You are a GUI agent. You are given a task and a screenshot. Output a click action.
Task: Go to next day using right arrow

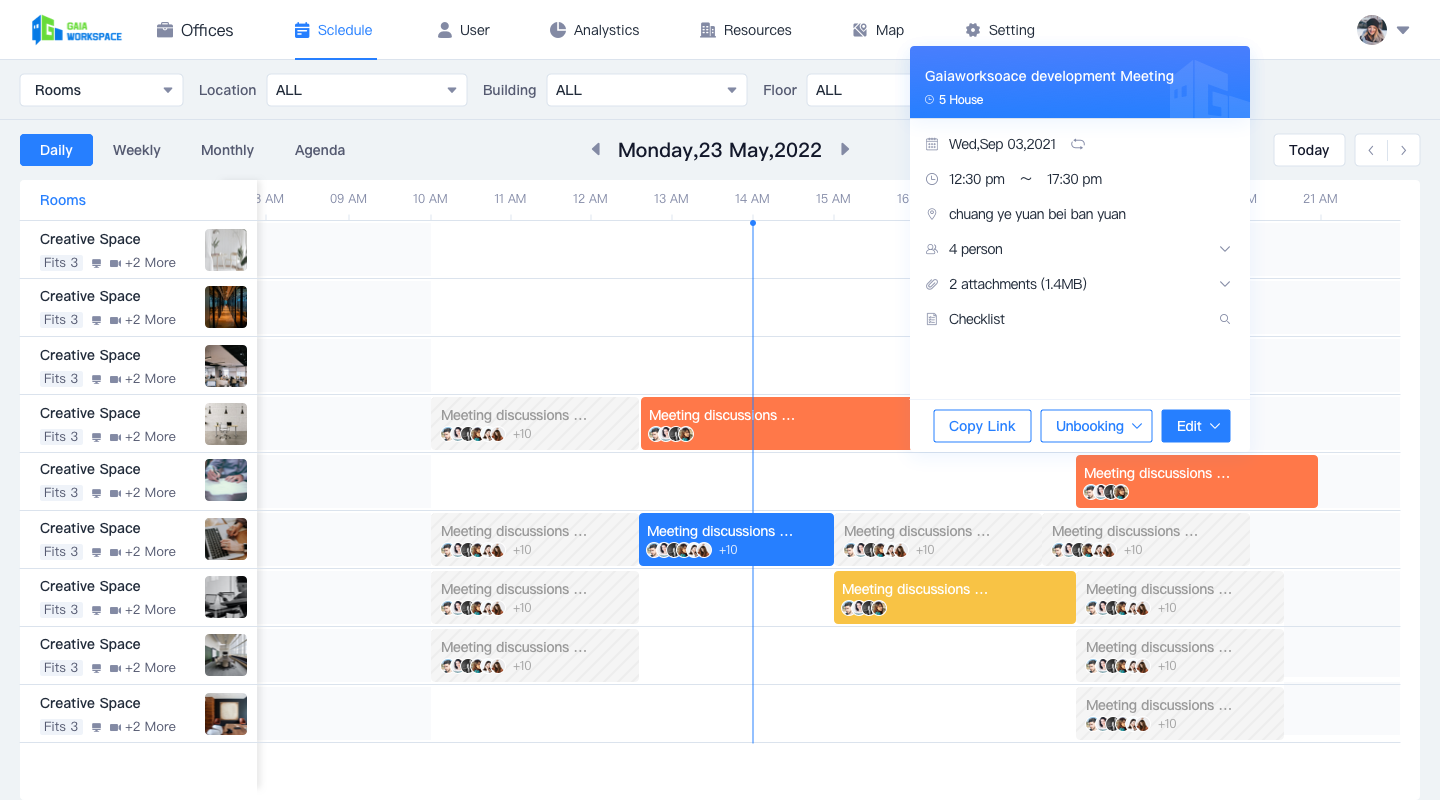tap(845, 150)
